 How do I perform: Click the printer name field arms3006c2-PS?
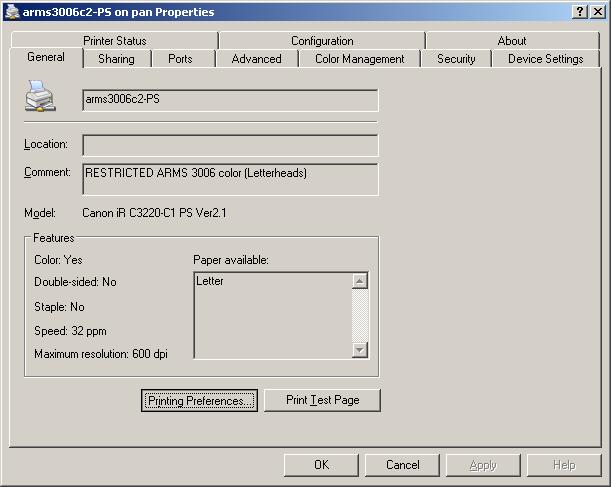pyautogui.click(x=230, y=100)
